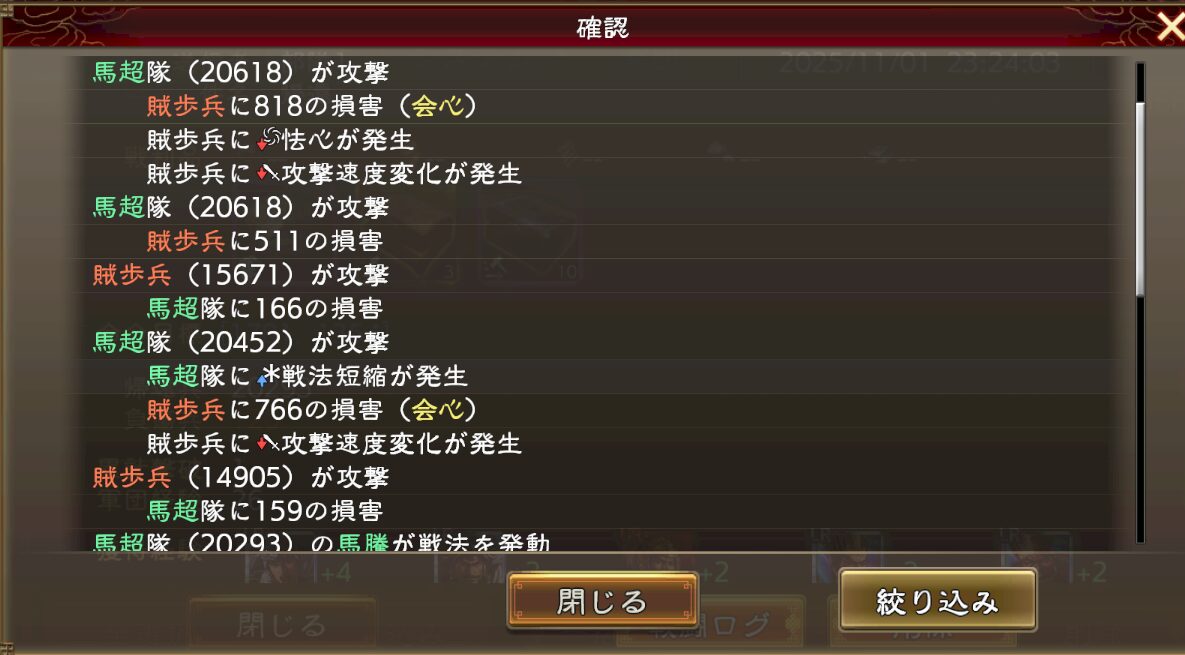Click the first 馬超隊 (20618) が攻撃 entry
Image resolution: width=1185 pixels, height=655 pixels.
tap(241, 73)
